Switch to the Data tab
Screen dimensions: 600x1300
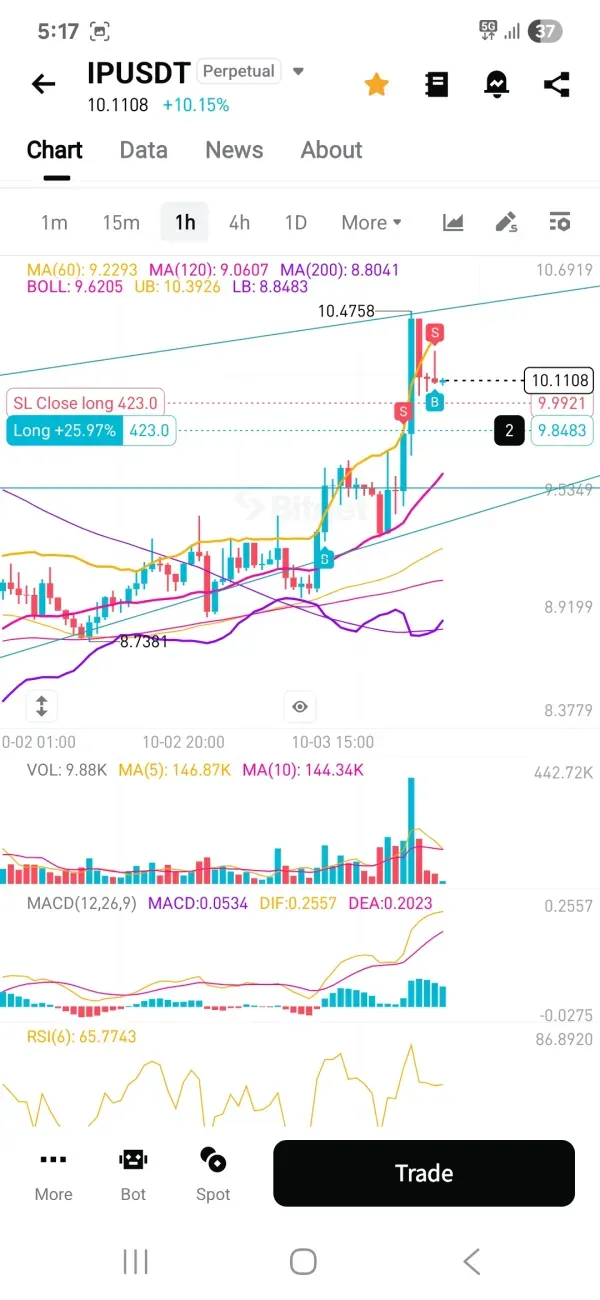143,150
